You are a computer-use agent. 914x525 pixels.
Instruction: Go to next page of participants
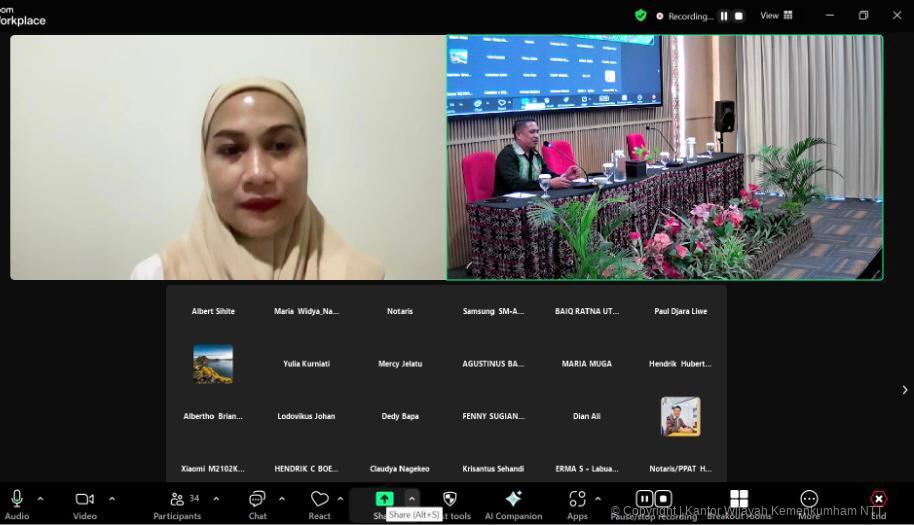pyautogui.click(x=904, y=390)
